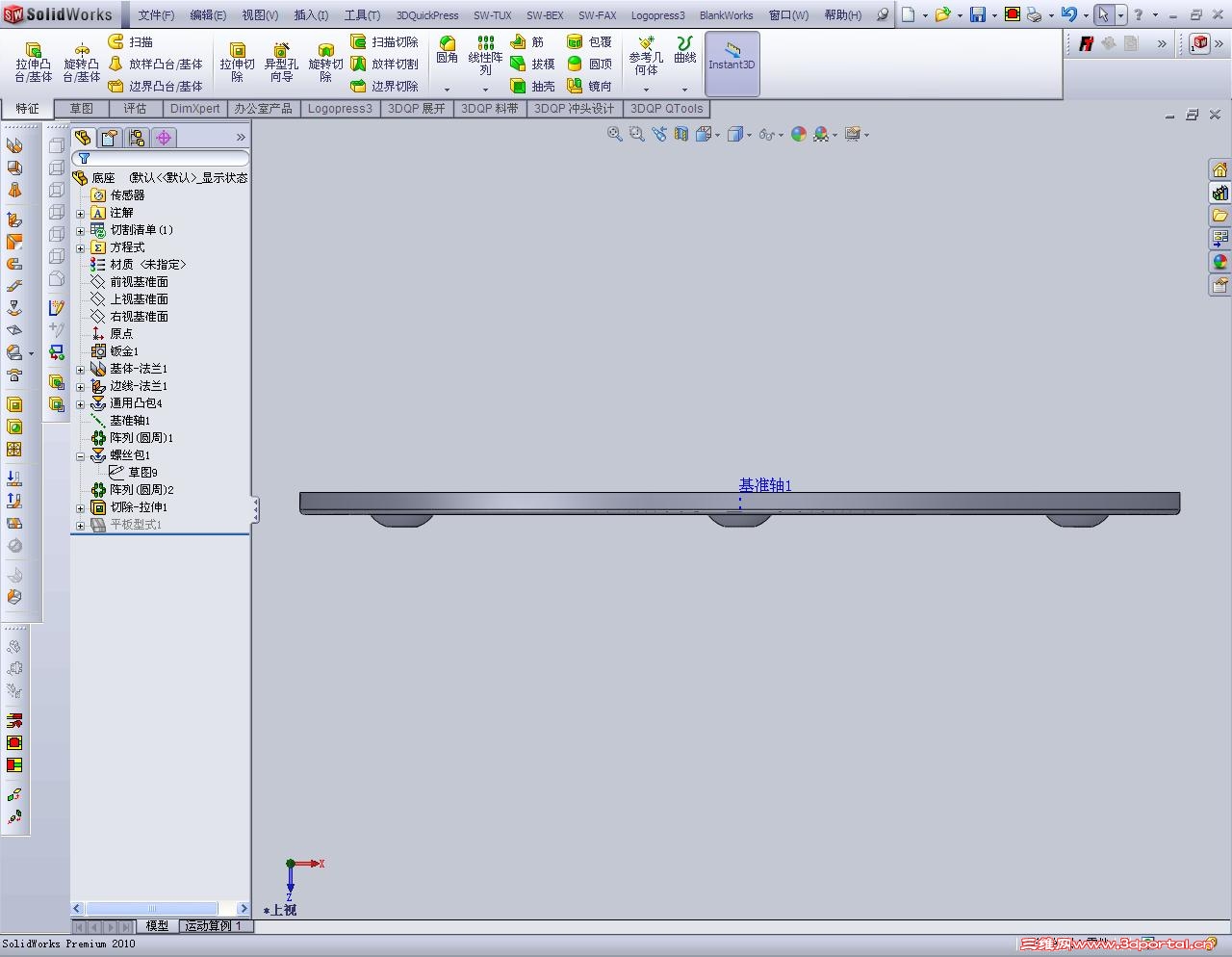1232x957 pixels.
Task: Select the 圆顶 dome tool
Action: click(x=589, y=64)
